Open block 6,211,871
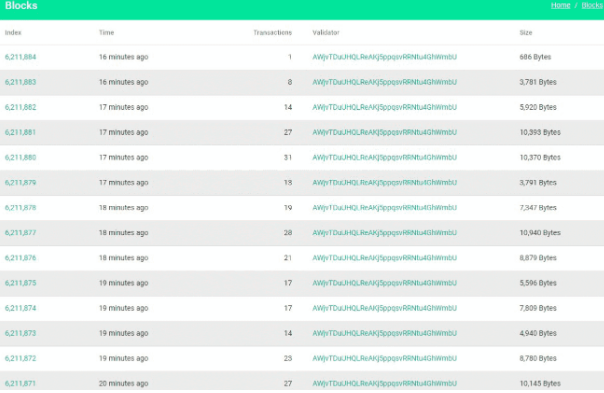 [x=20, y=383]
